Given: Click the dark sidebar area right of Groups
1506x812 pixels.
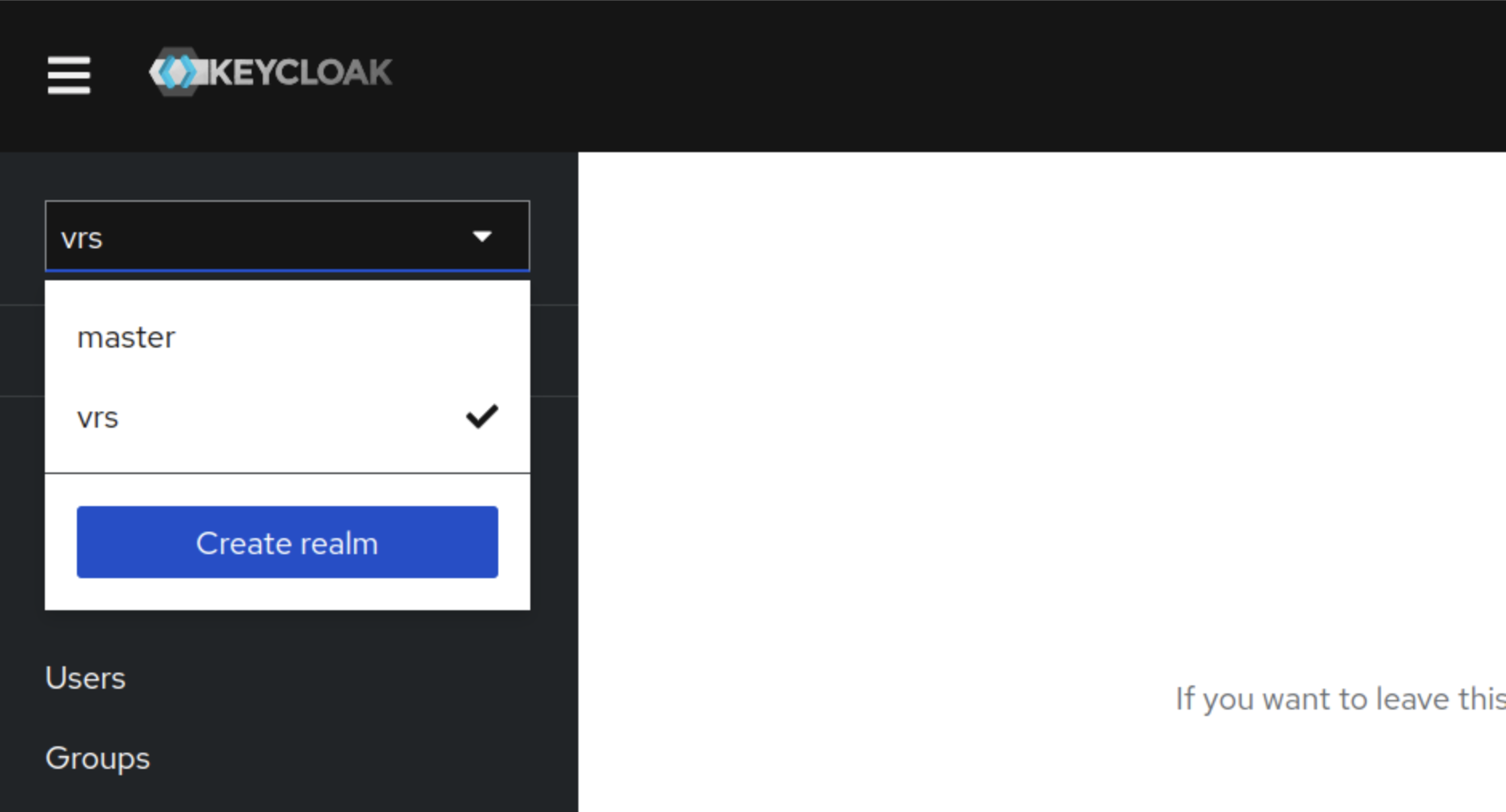Looking at the screenshot, I should (x=360, y=758).
